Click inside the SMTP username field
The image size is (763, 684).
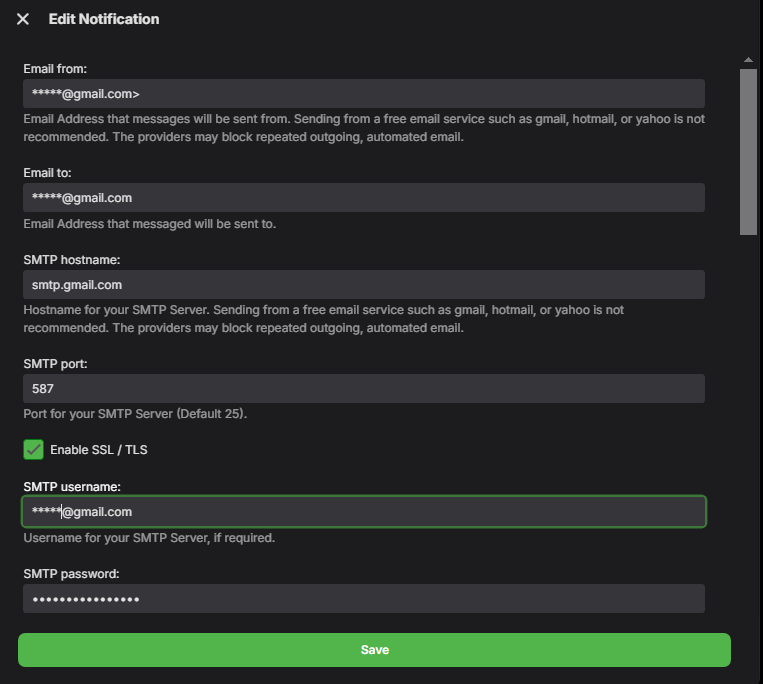[364, 511]
